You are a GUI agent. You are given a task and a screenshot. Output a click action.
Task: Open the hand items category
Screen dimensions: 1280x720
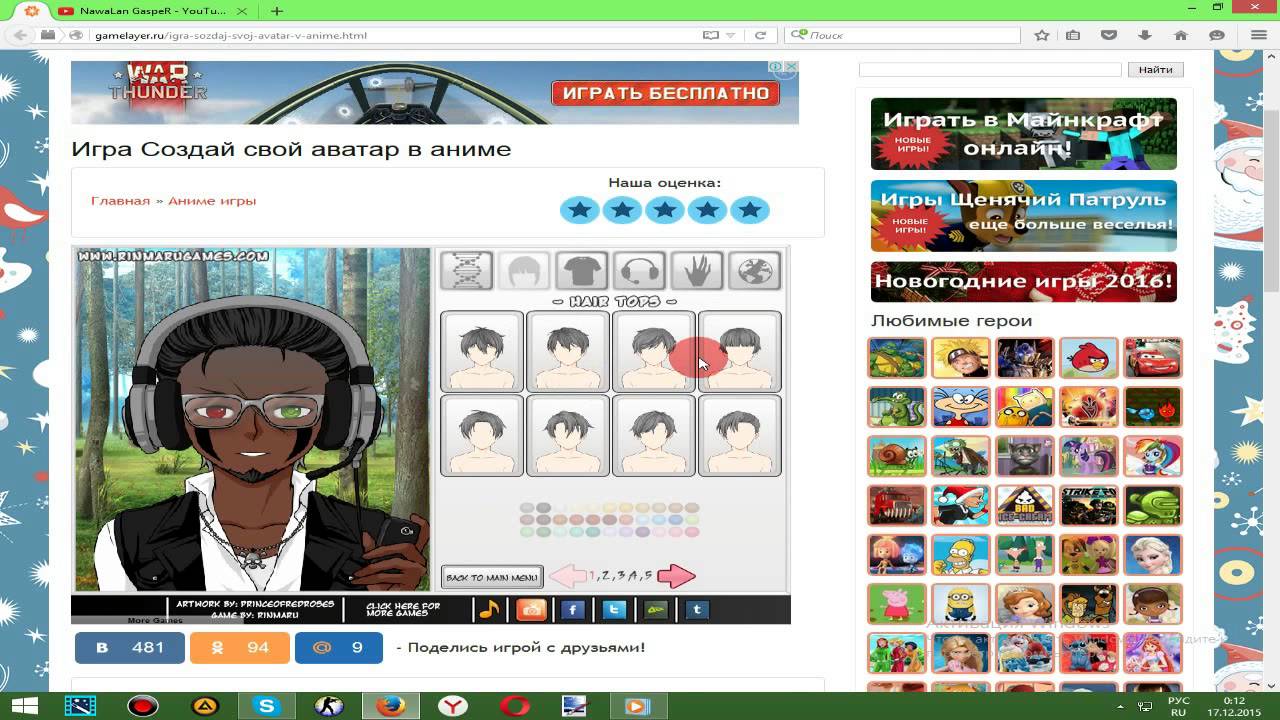click(x=697, y=270)
